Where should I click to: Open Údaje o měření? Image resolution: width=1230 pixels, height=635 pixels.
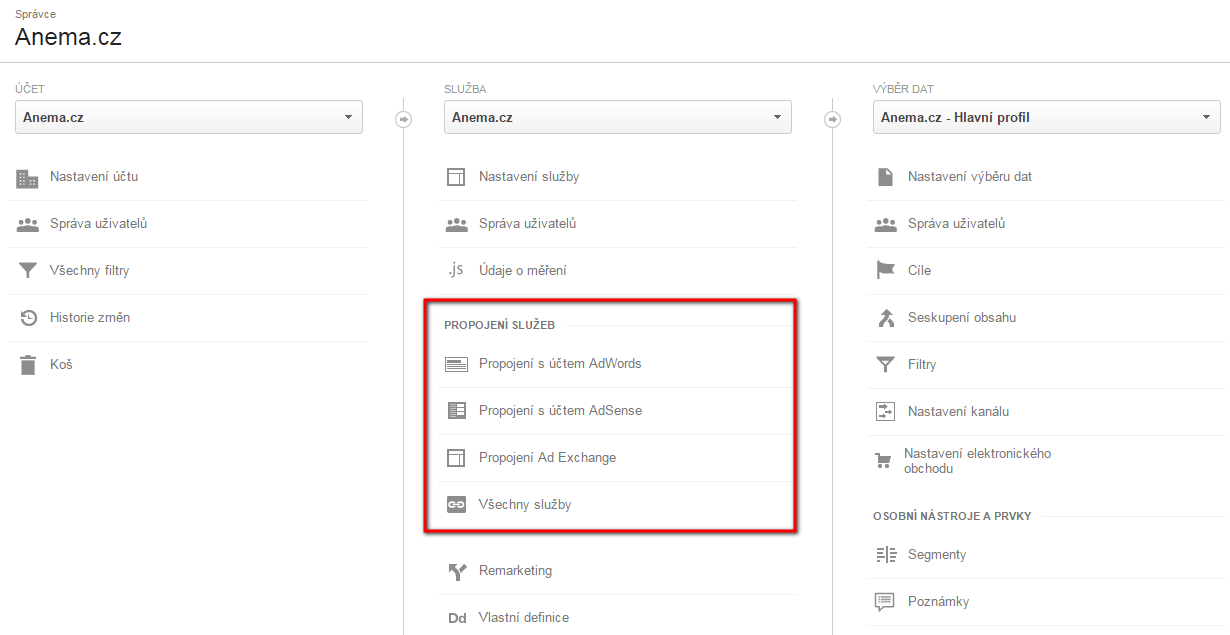[523, 271]
